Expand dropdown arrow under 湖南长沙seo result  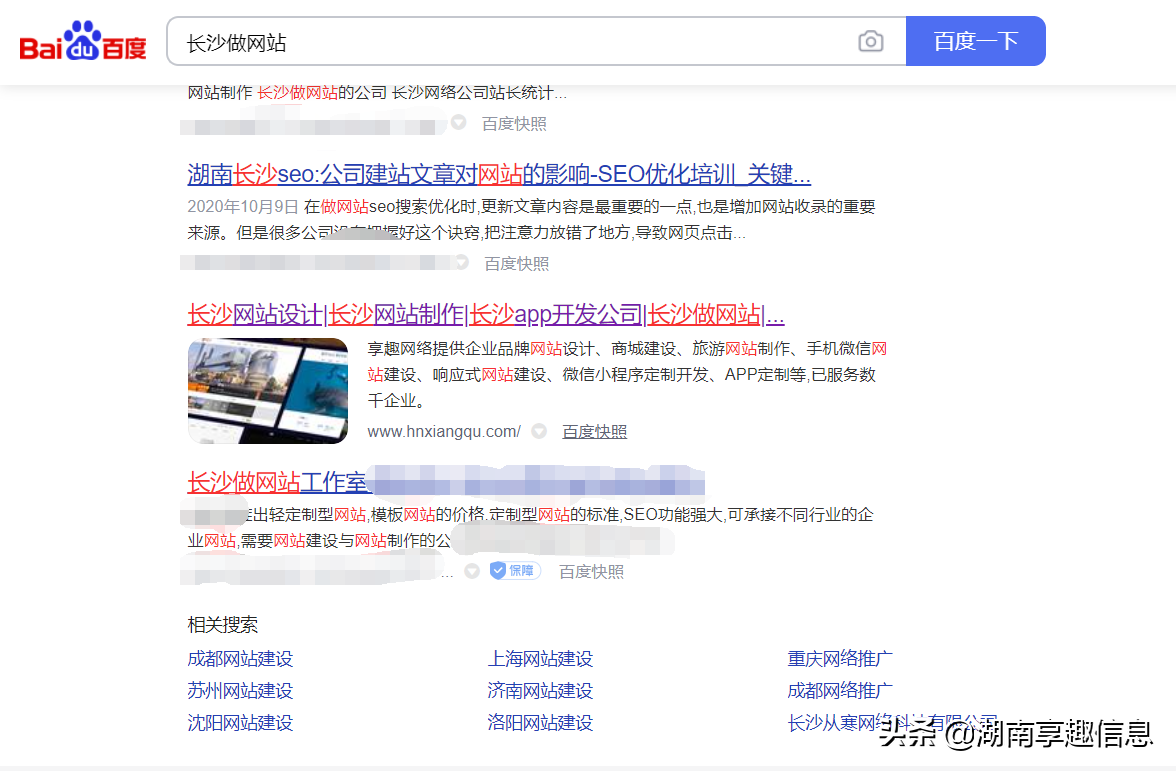[x=462, y=262]
